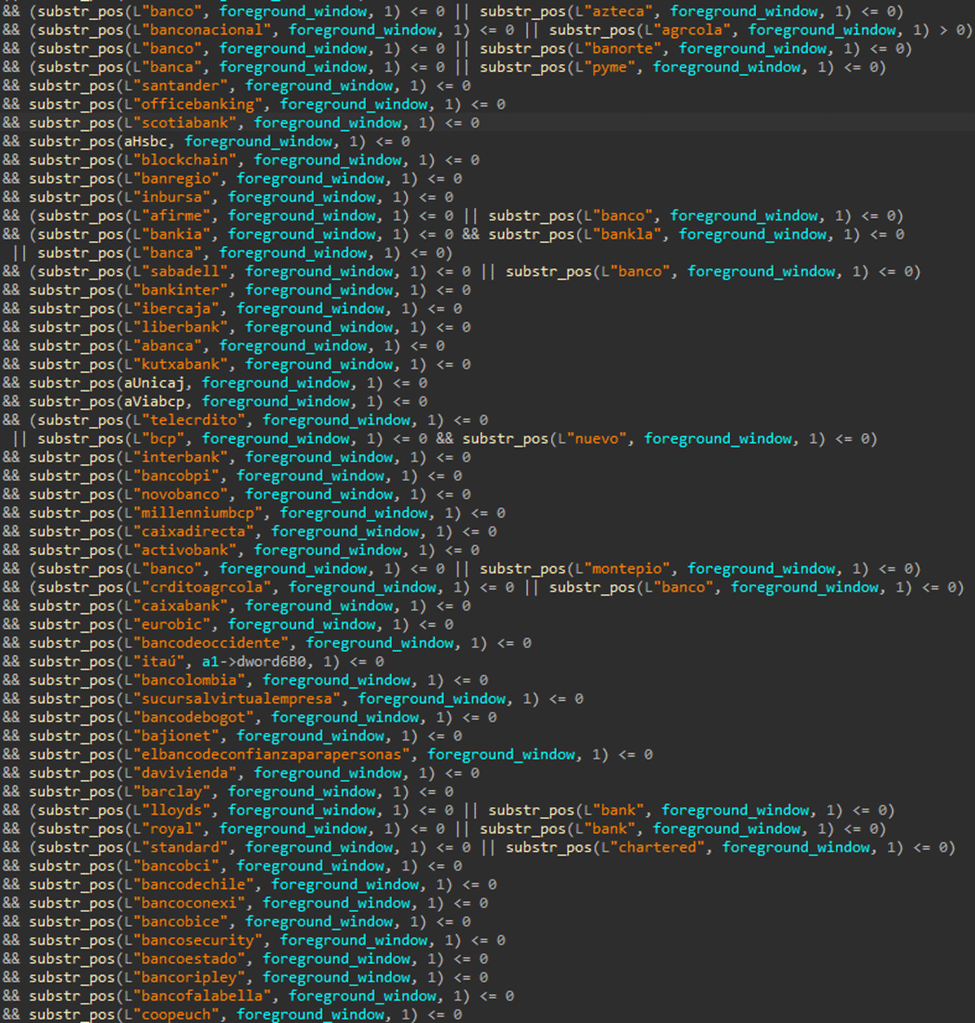975x1023 pixels.
Task: Select the "bankinter" string
Action: click(180, 290)
